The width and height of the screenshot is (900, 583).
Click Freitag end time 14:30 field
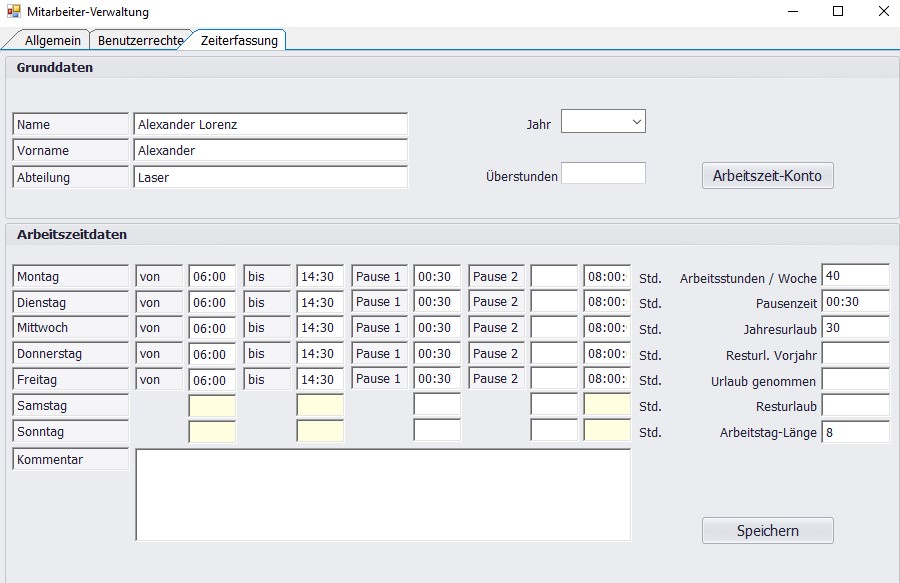pos(320,379)
